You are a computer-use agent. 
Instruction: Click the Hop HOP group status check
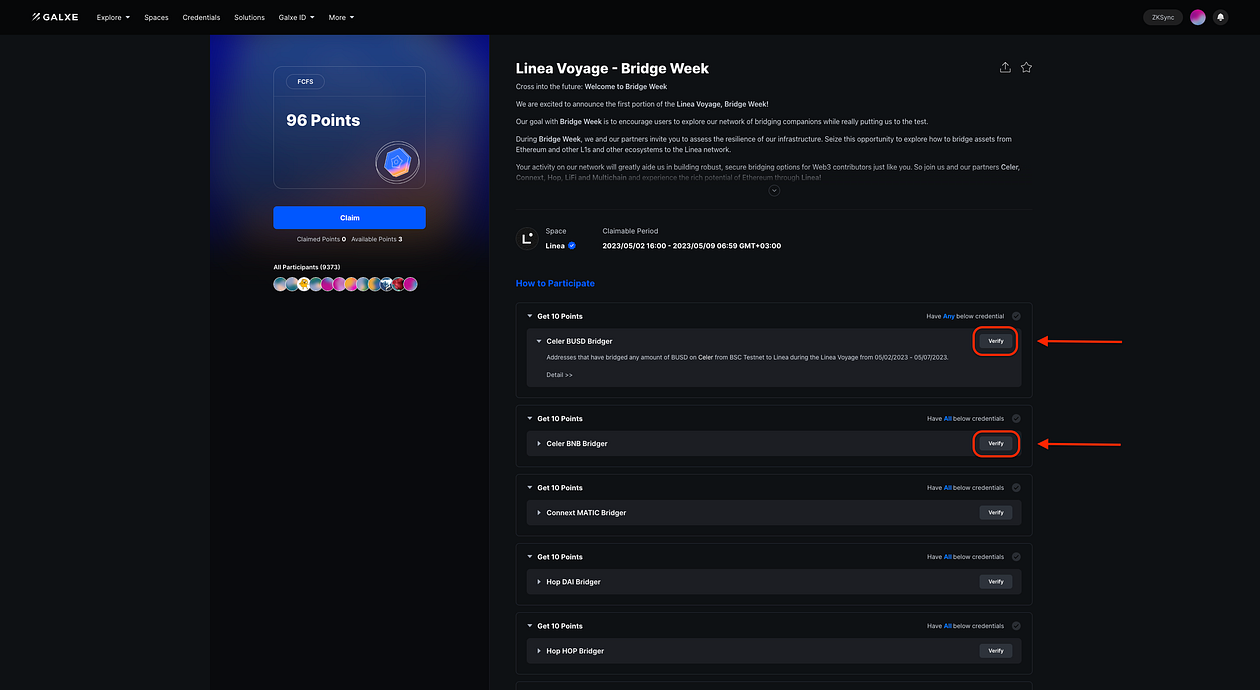(1016, 626)
